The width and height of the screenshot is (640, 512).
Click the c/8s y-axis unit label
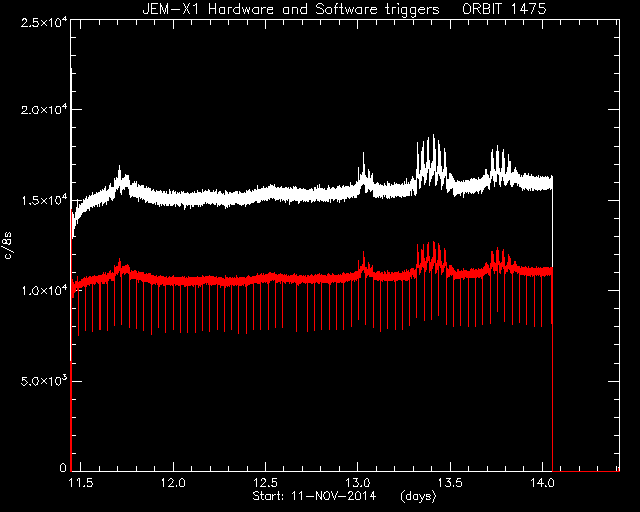pos(8,245)
